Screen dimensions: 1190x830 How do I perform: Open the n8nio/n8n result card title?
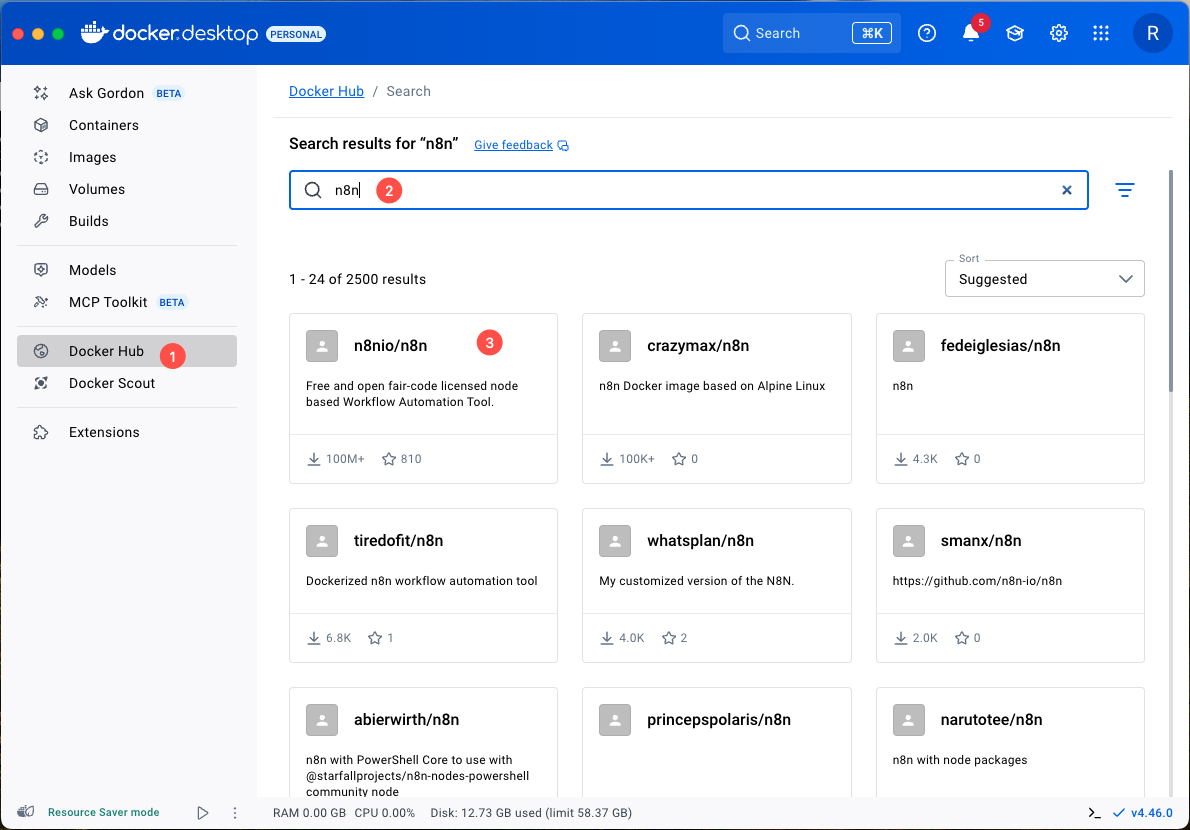point(390,346)
